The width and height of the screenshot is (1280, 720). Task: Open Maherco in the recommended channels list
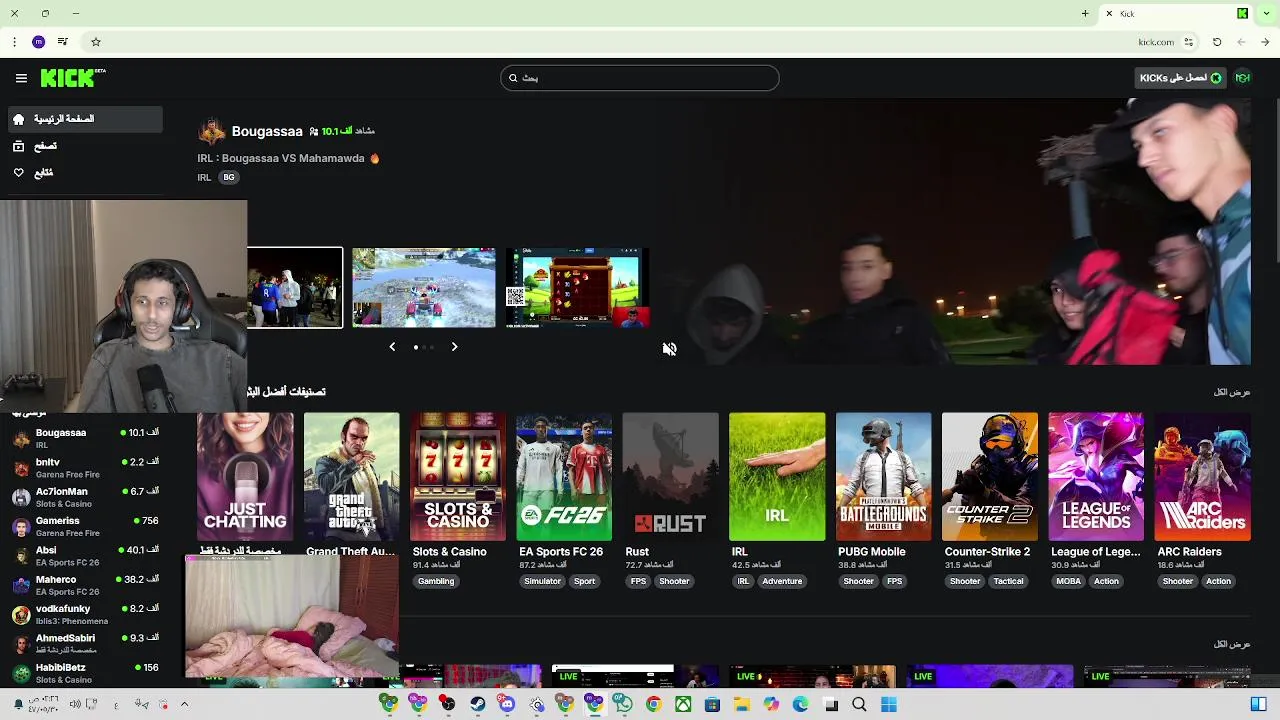85,585
